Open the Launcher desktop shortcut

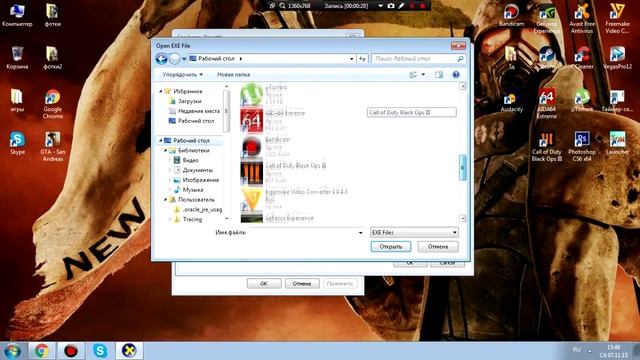pos(617,143)
